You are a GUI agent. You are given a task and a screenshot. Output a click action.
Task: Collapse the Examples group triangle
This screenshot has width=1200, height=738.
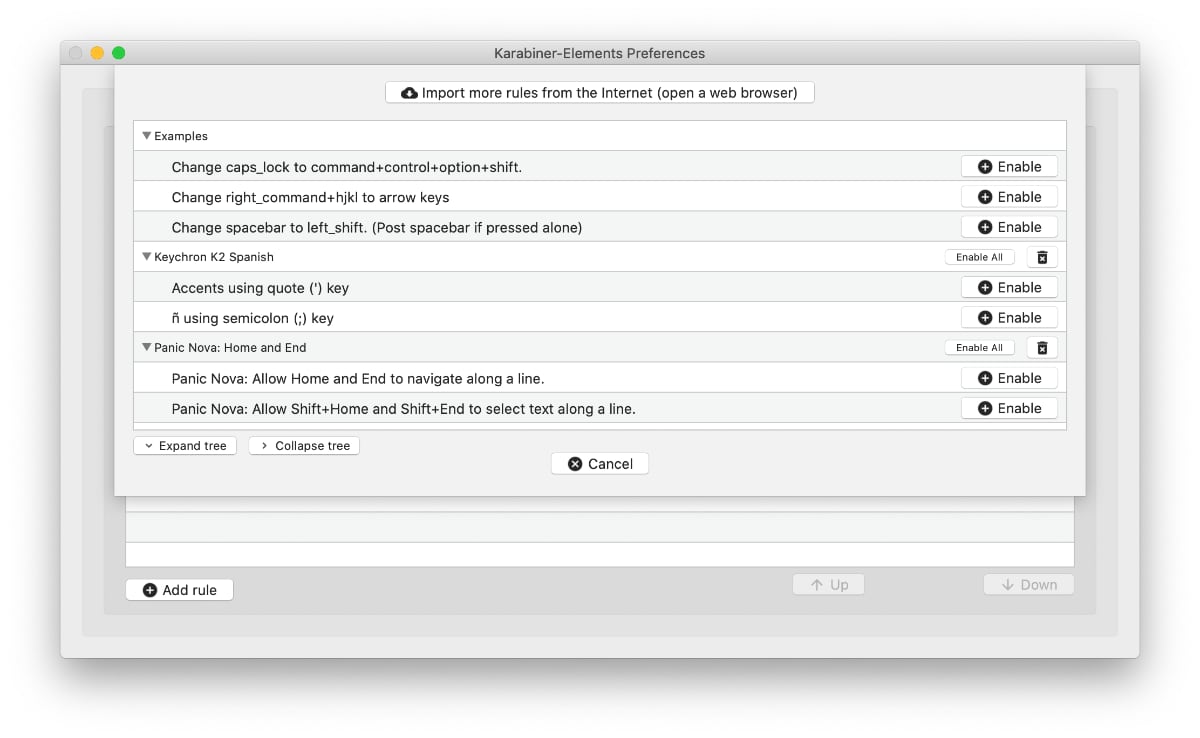point(147,136)
